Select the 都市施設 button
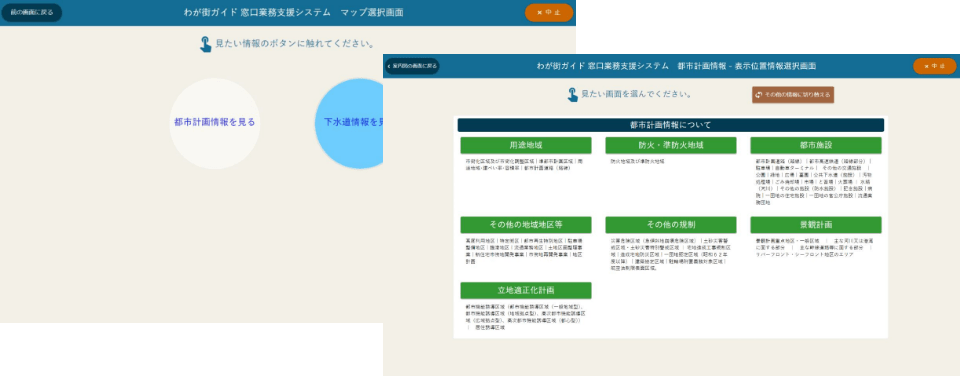Viewport: 960px width, 376px height. [x=816, y=145]
